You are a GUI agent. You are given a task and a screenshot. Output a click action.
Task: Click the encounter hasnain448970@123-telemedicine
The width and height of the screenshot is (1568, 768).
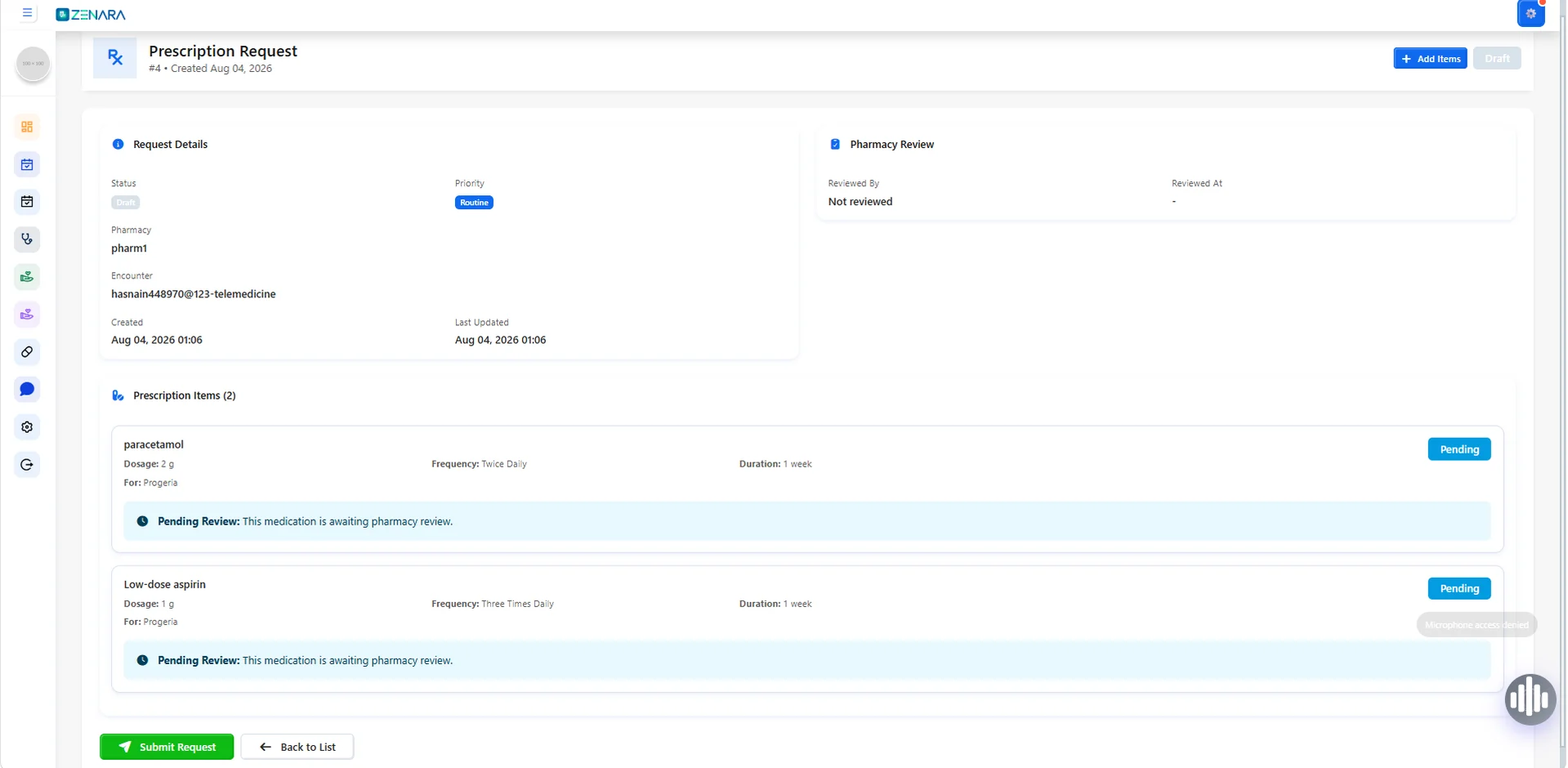coord(194,294)
